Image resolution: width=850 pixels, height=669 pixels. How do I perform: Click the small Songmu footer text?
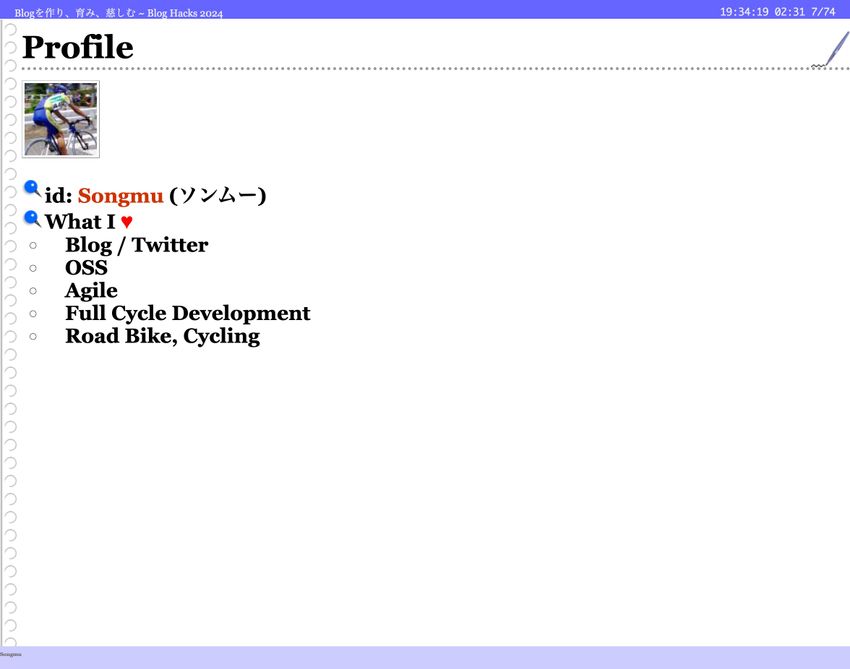pos(10,654)
